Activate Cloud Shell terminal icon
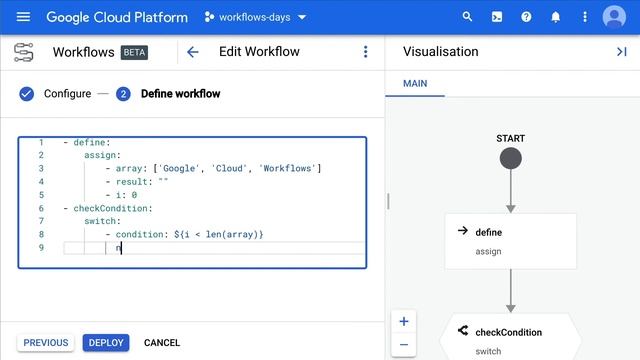Viewport: 640px width, 360px height. [497, 17]
